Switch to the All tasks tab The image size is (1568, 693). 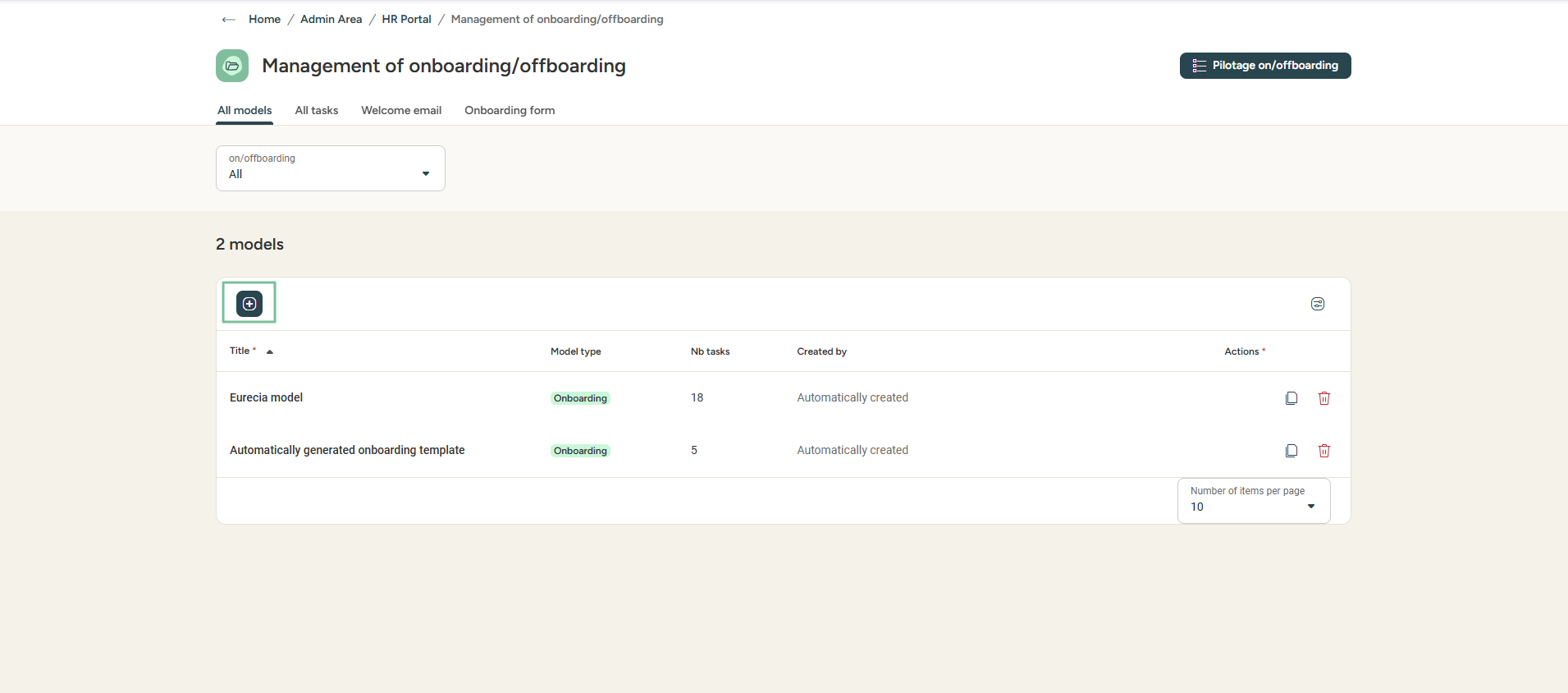point(316,110)
